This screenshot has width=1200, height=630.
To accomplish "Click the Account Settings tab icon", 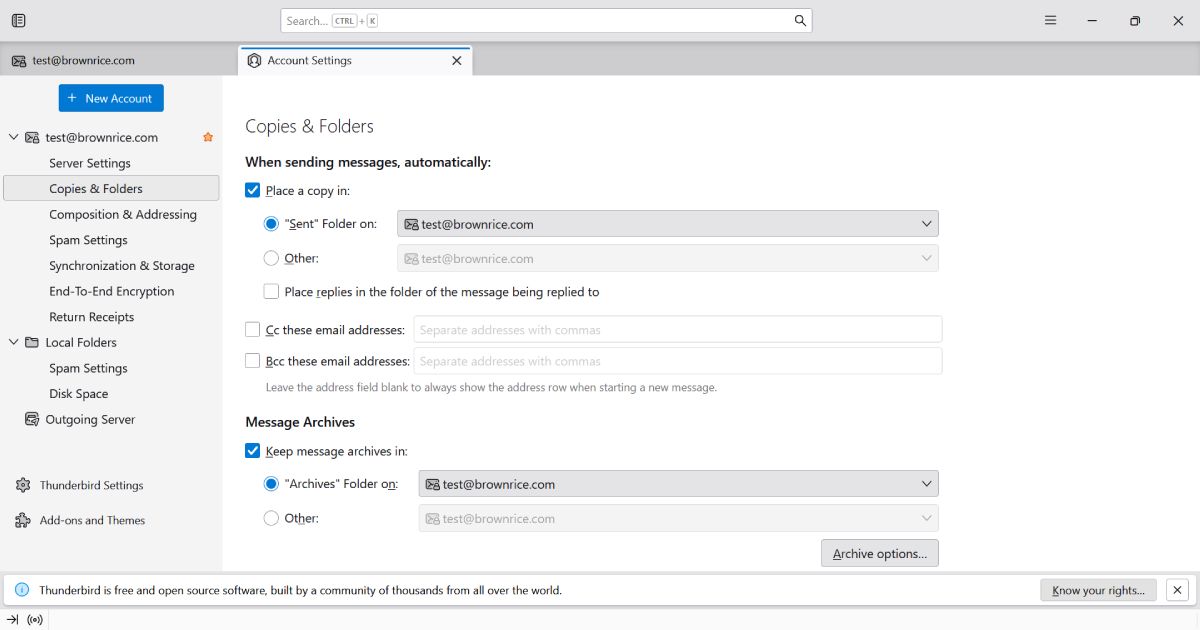I will pyautogui.click(x=254, y=61).
